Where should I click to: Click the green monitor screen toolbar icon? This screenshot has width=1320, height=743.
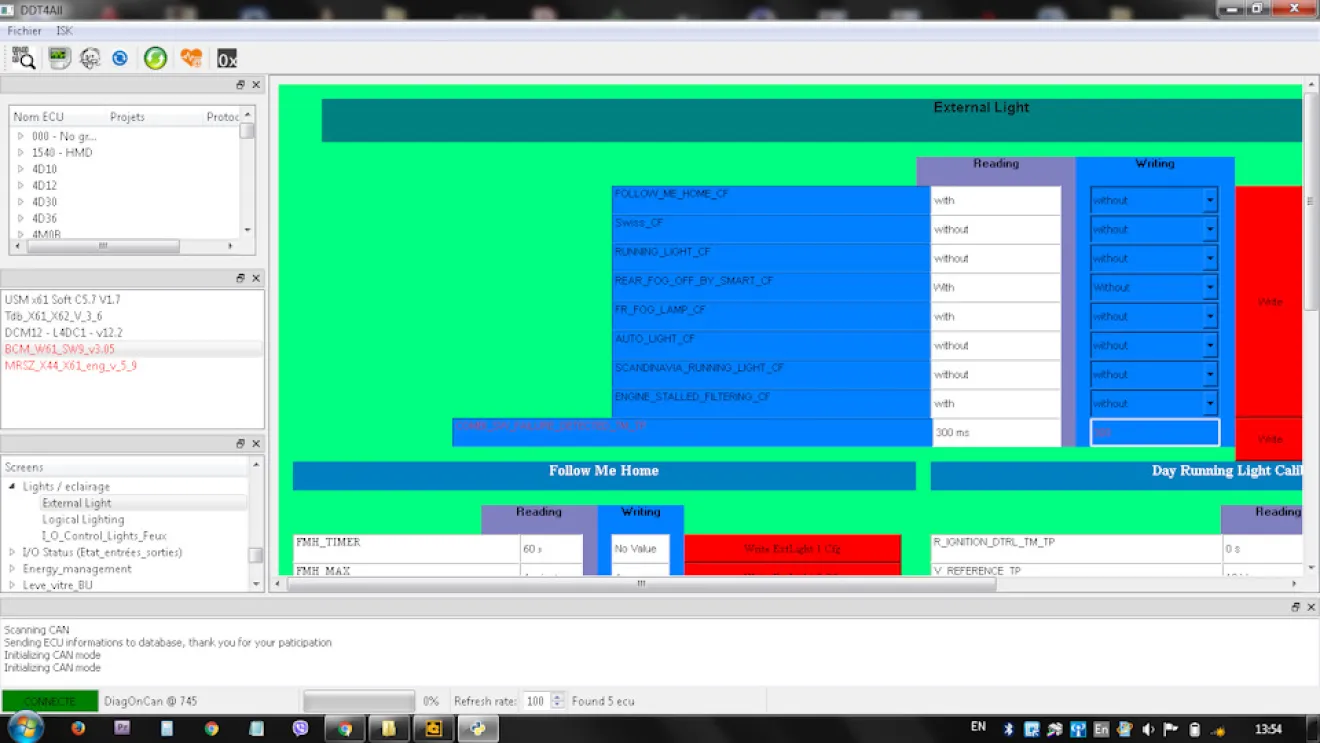(x=60, y=58)
